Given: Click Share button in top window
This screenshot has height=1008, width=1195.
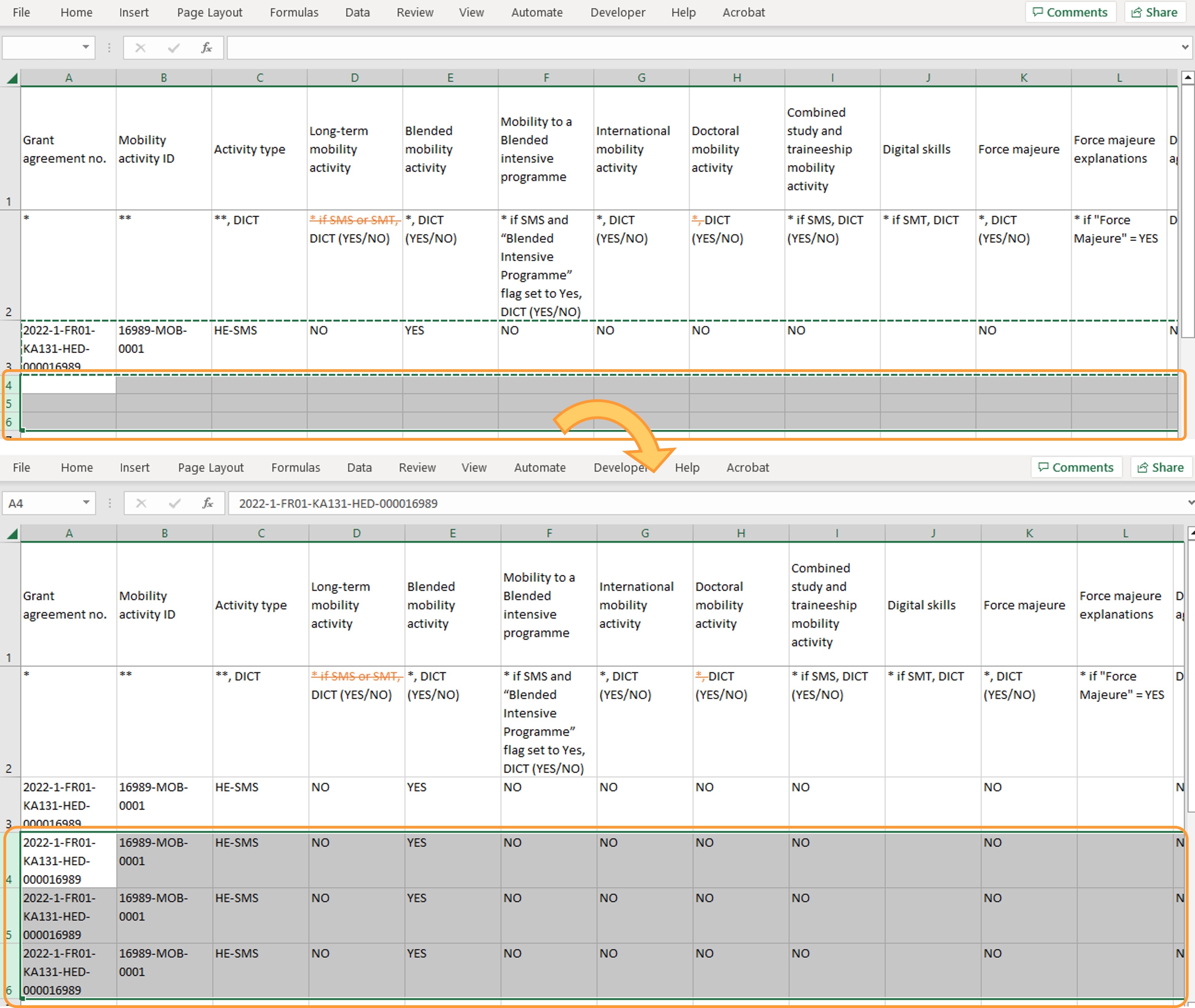Looking at the screenshot, I should (x=1155, y=12).
